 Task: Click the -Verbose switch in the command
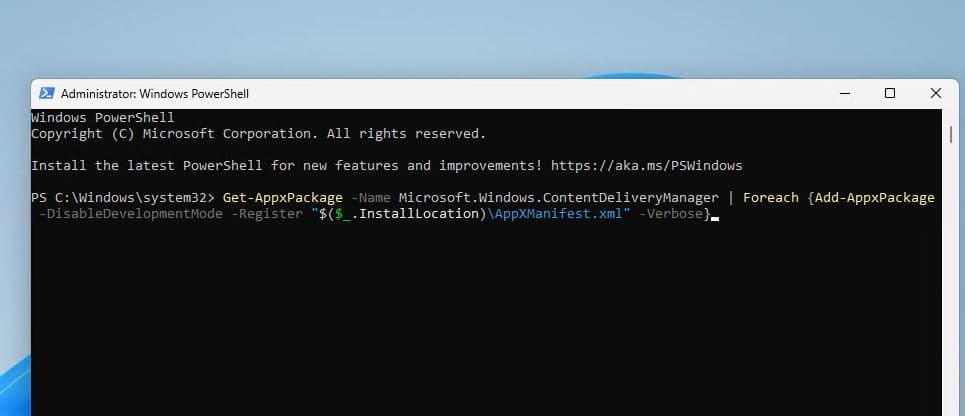[671, 215]
